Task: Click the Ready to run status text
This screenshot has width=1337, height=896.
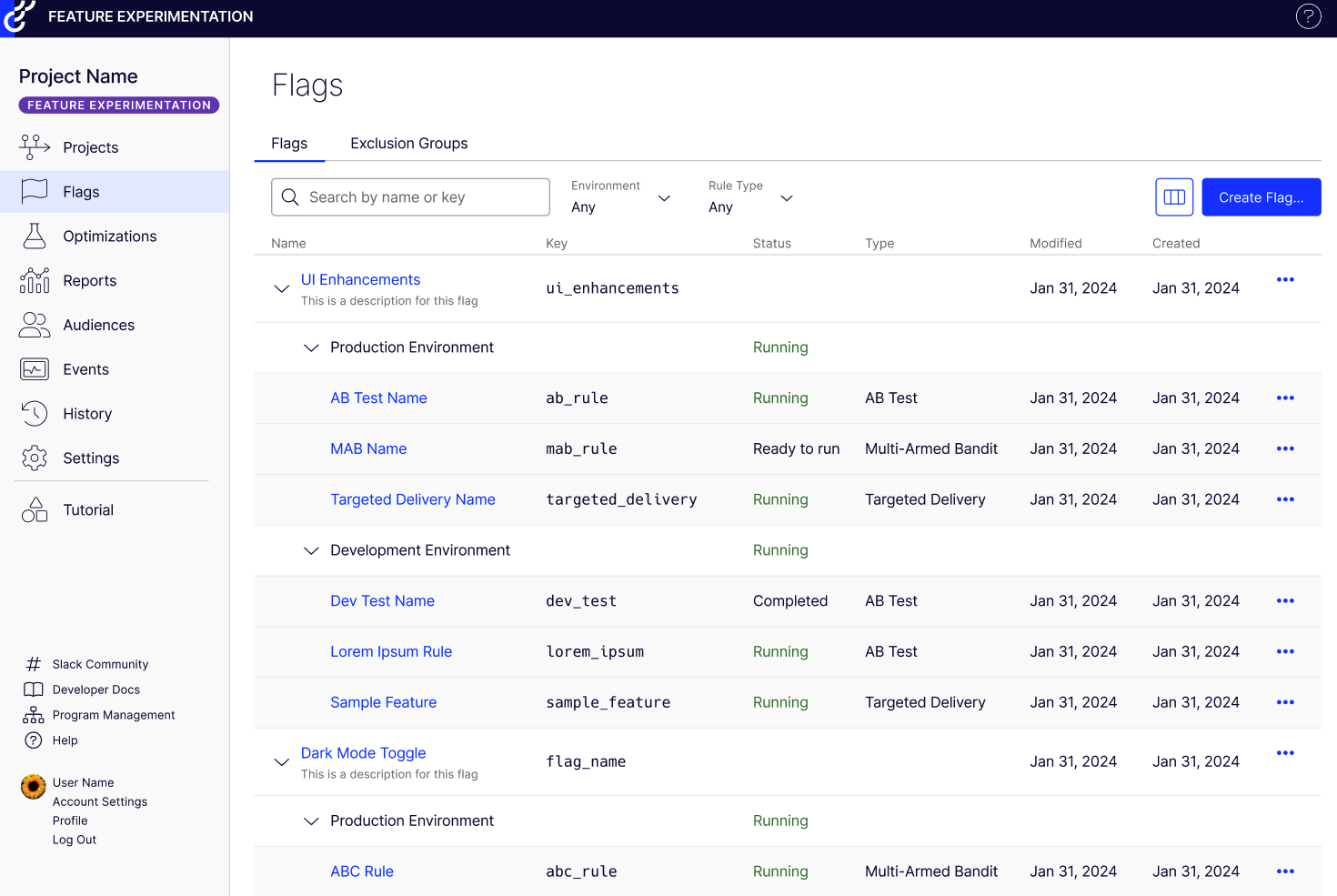Action: [797, 448]
